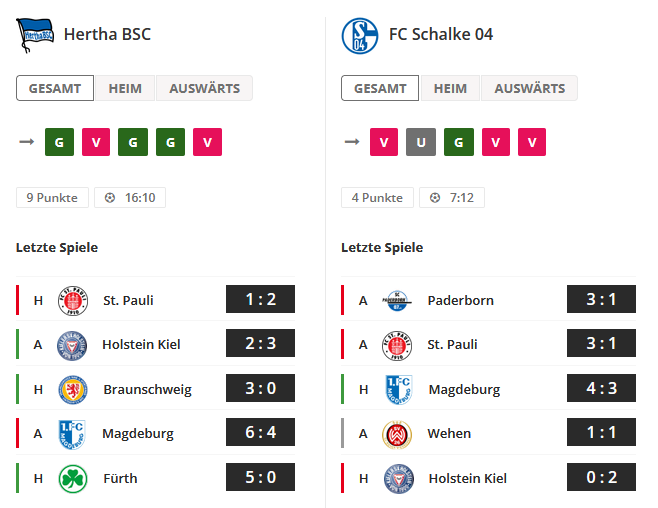Click St. Pauli crest in Hertha's matches
Viewport: 658px width, 508px height.
(73, 301)
